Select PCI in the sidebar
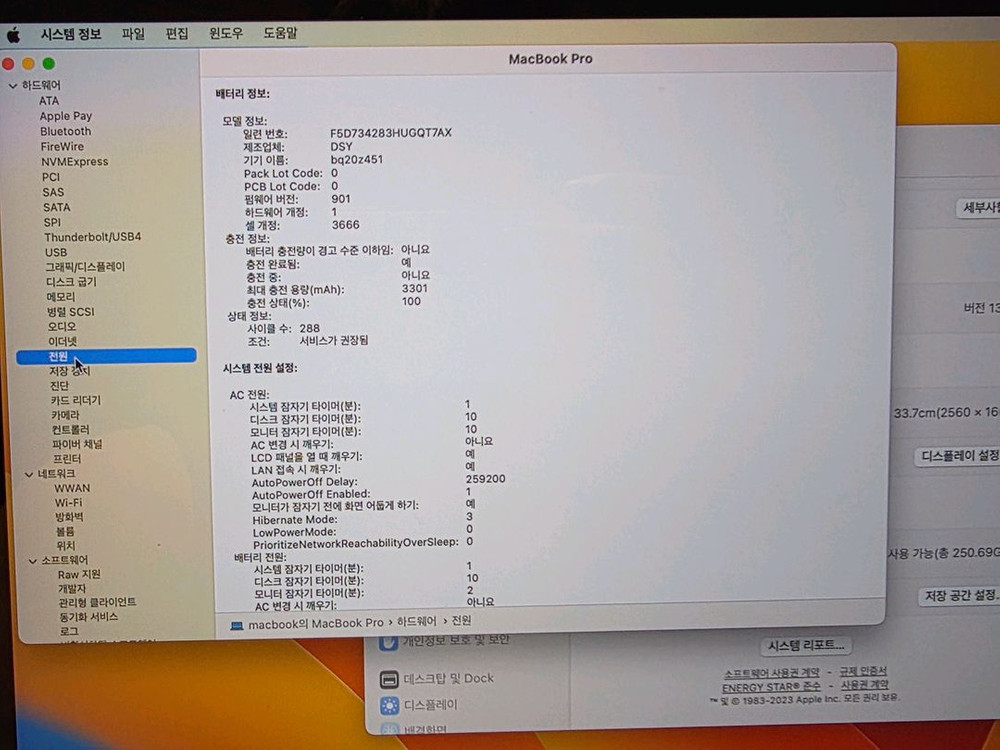This screenshot has height=750, width=1000. pyautogui.click(x=51, y=177)
